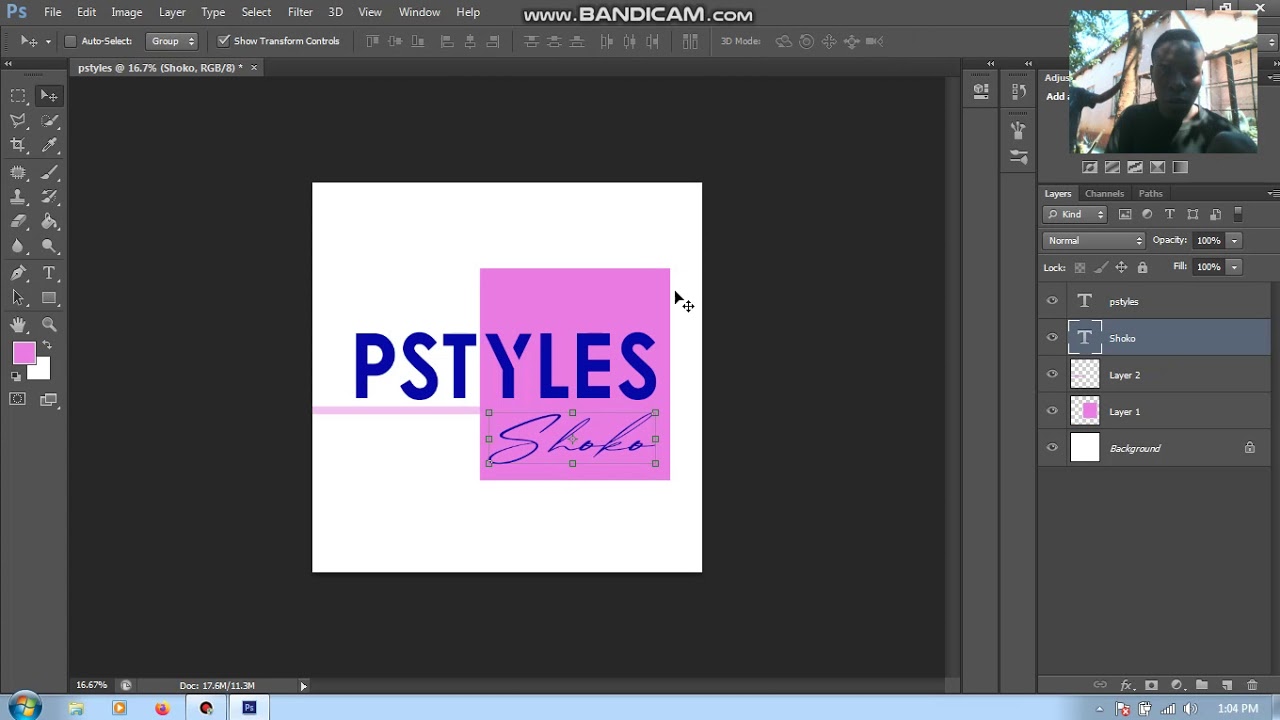The image size is (1280, 720).
Task: Hide Layer 1 visibility
Action: click(1052, 411)
